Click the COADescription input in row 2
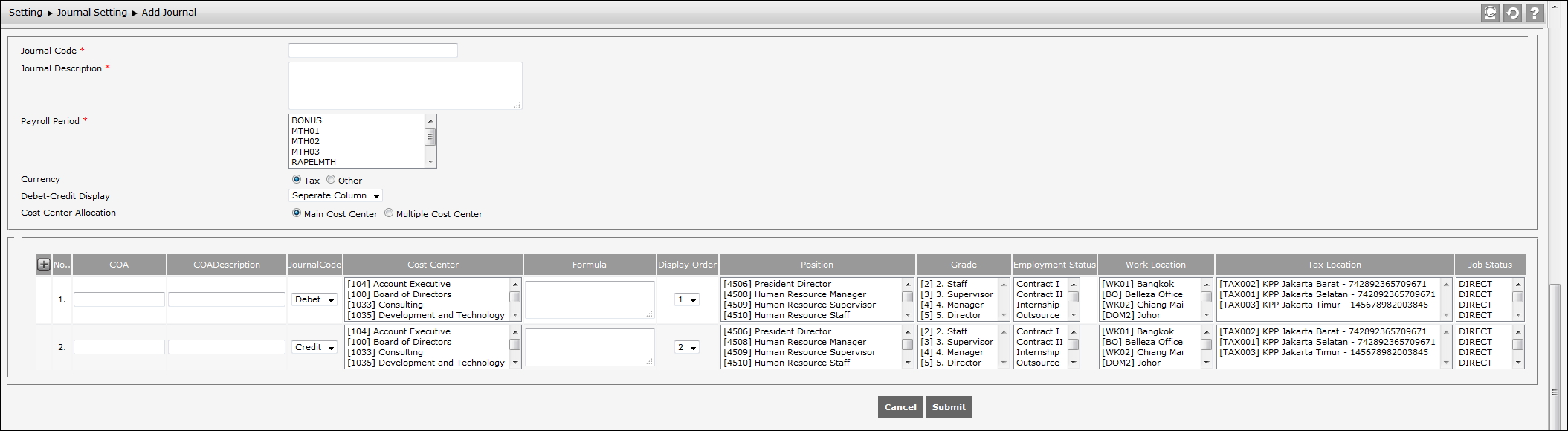This screenshot has height=431, width=1568. (227, 347)
